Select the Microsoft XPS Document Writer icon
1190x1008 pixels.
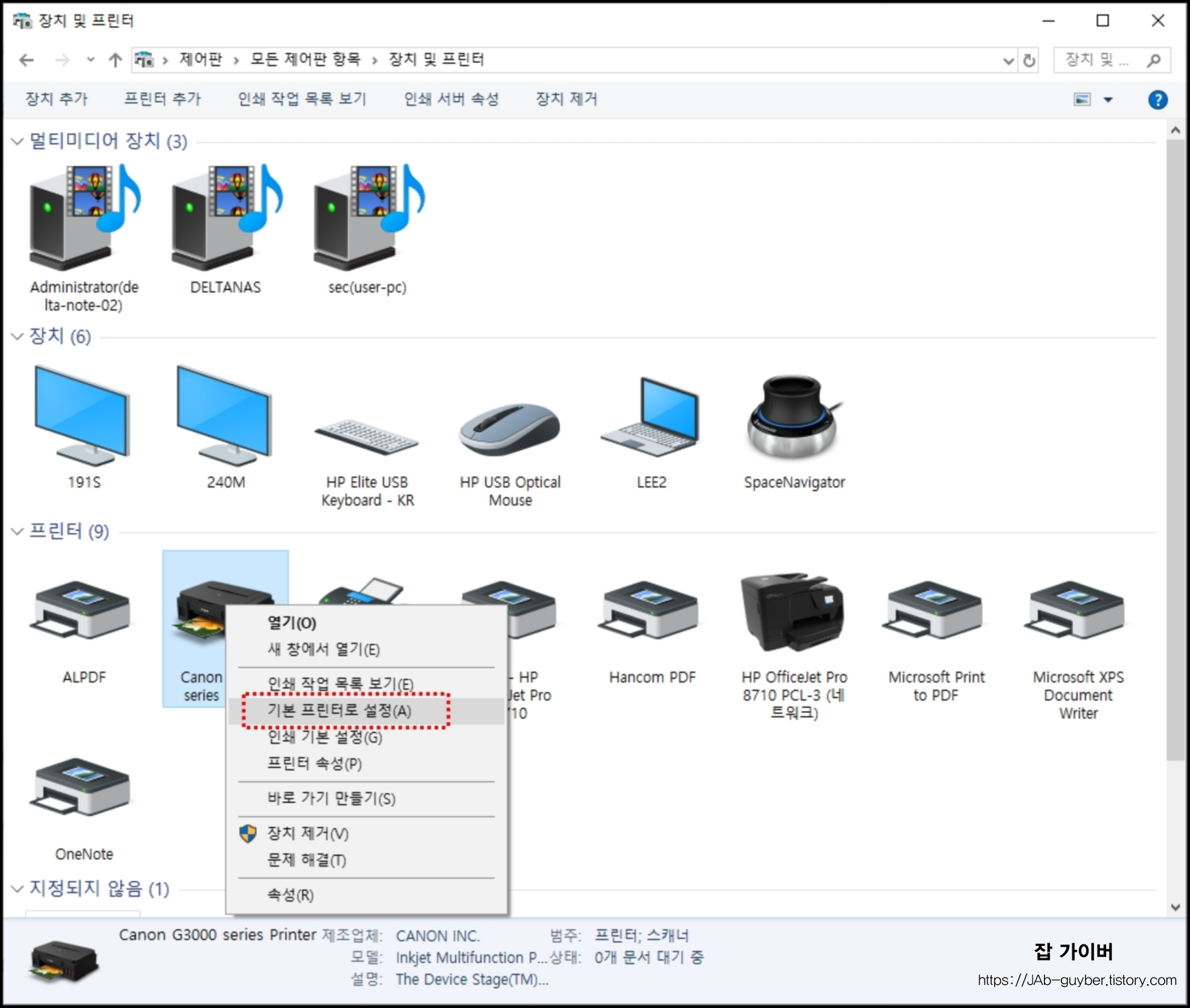pyautogui.click(x=1076, y=610)
